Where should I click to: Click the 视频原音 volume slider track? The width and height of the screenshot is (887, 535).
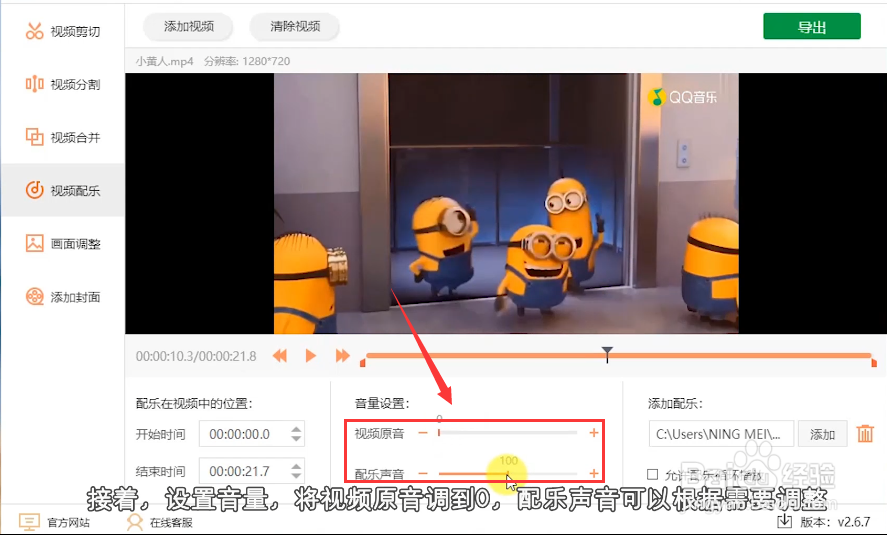click(x=507, y=433)
